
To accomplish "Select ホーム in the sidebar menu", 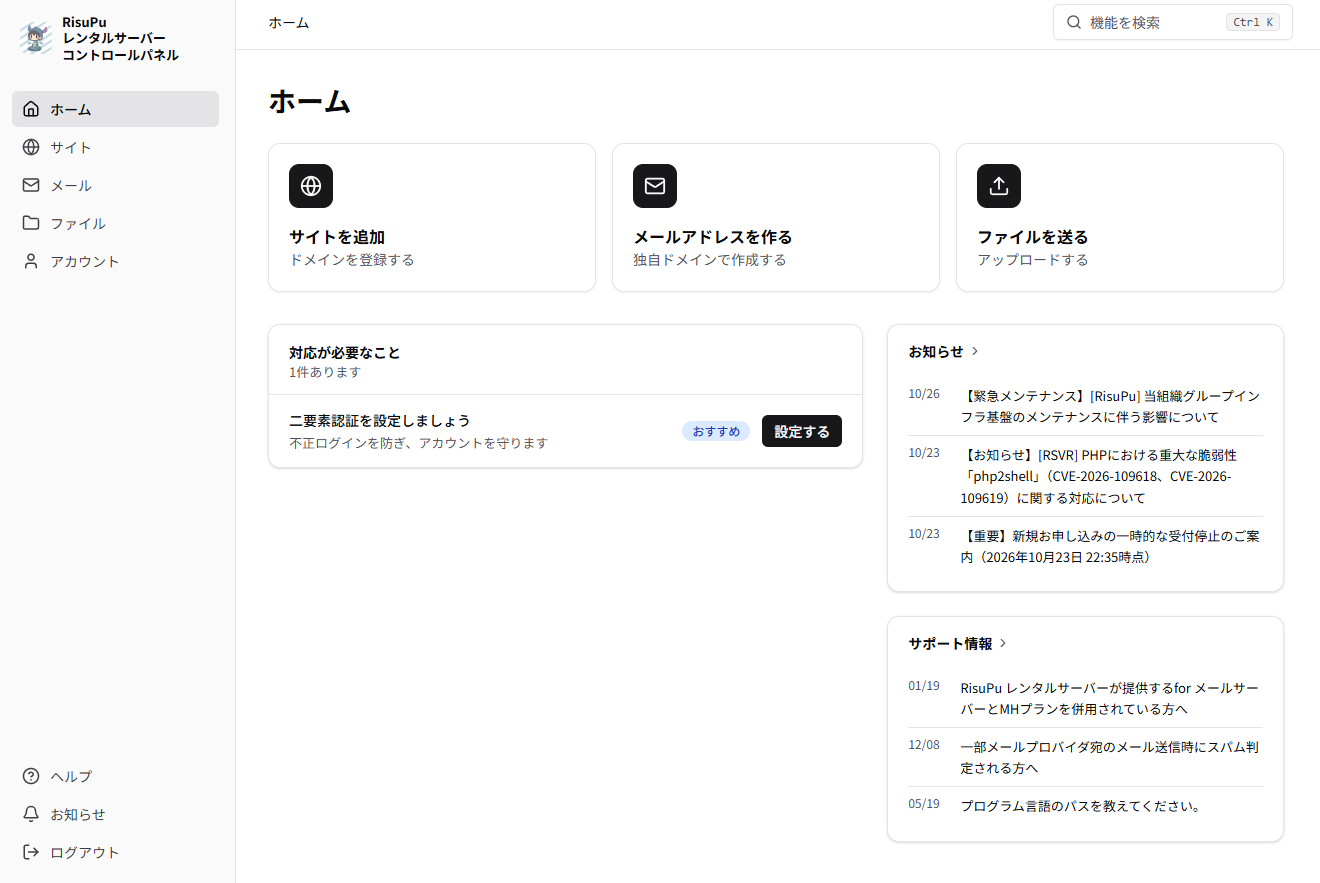I will point(115,109).
